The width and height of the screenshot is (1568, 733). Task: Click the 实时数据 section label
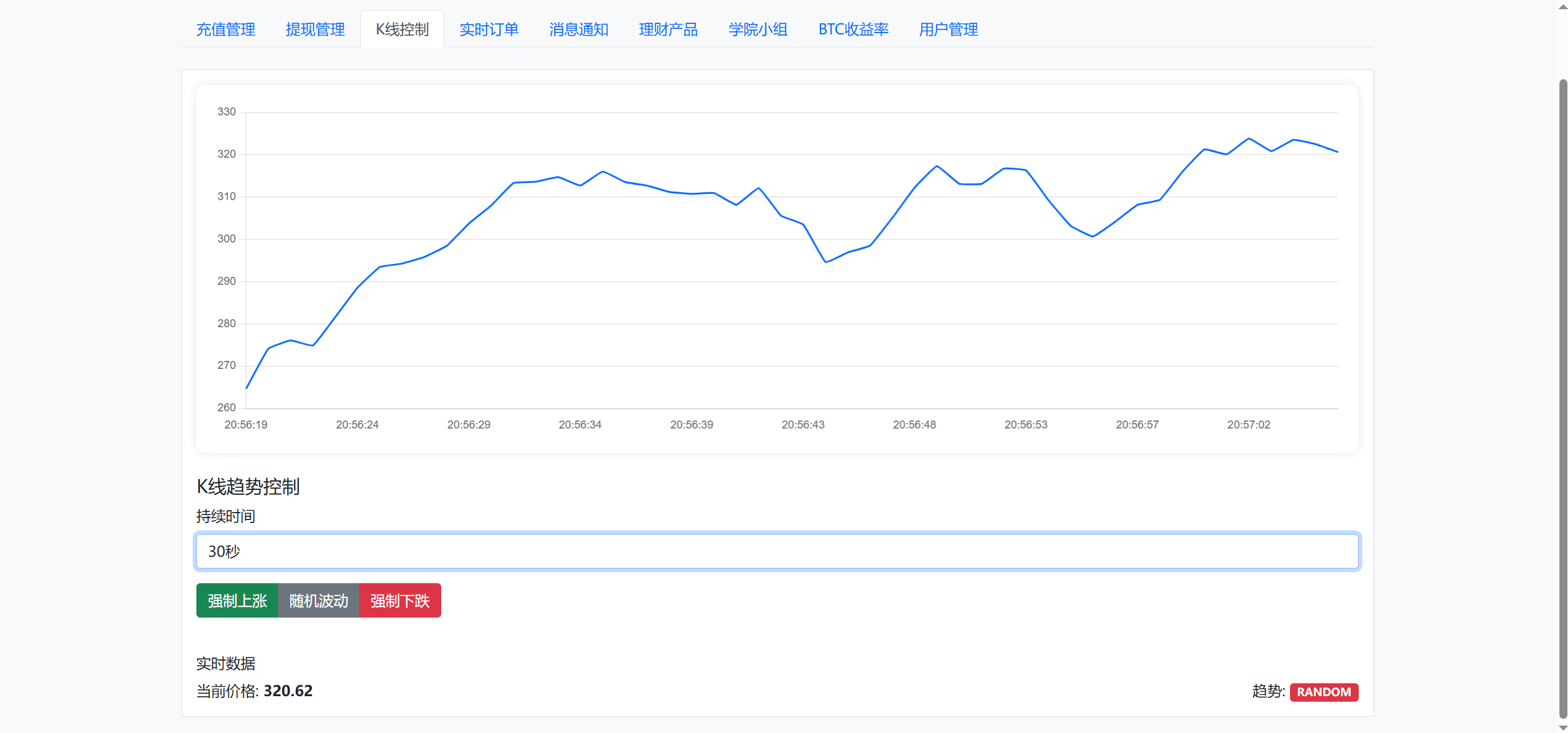tap(226, 664)
